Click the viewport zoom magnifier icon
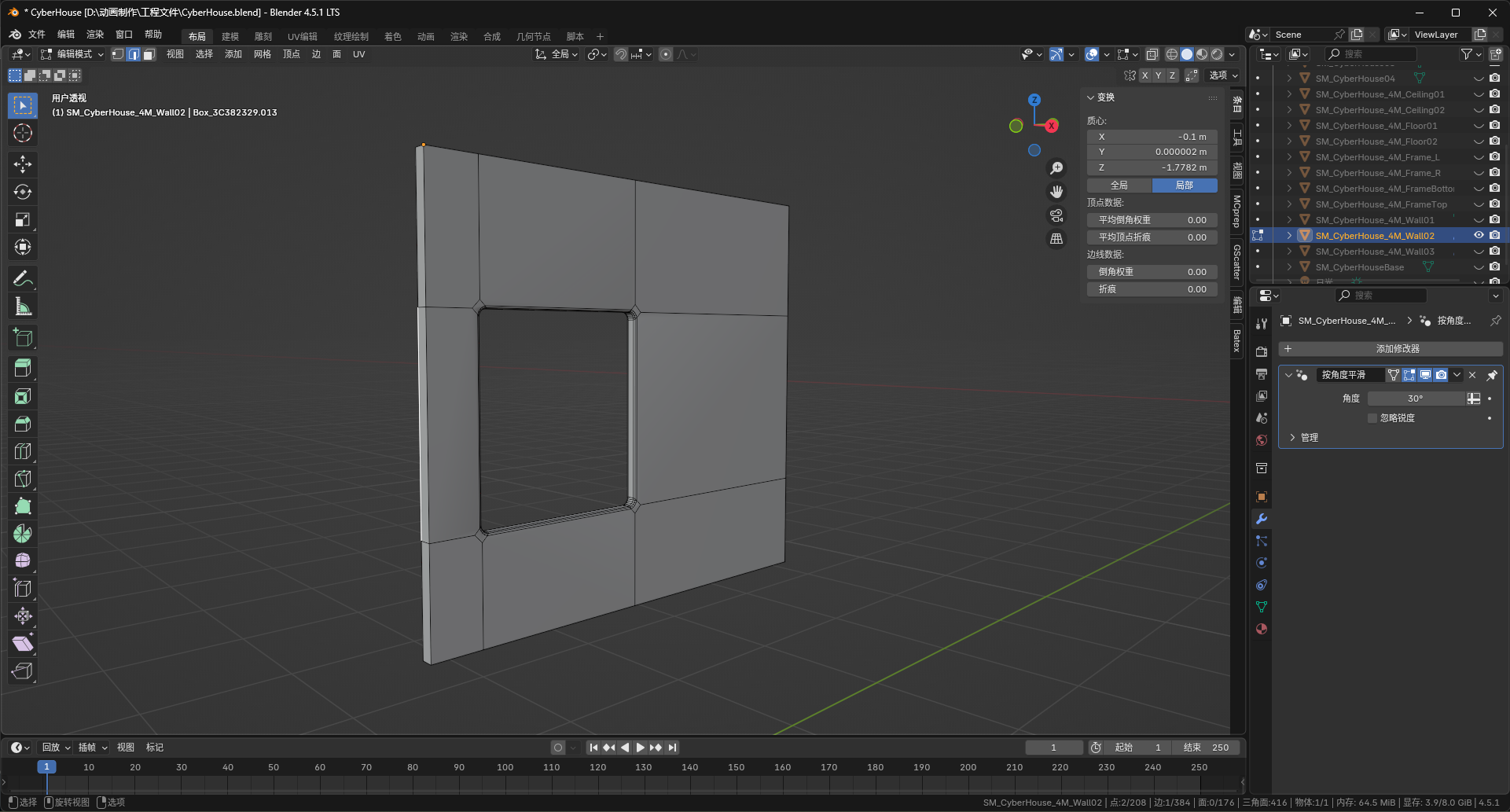The height and width of the screenshot is (812, 1510). [x=1056, y=168]
